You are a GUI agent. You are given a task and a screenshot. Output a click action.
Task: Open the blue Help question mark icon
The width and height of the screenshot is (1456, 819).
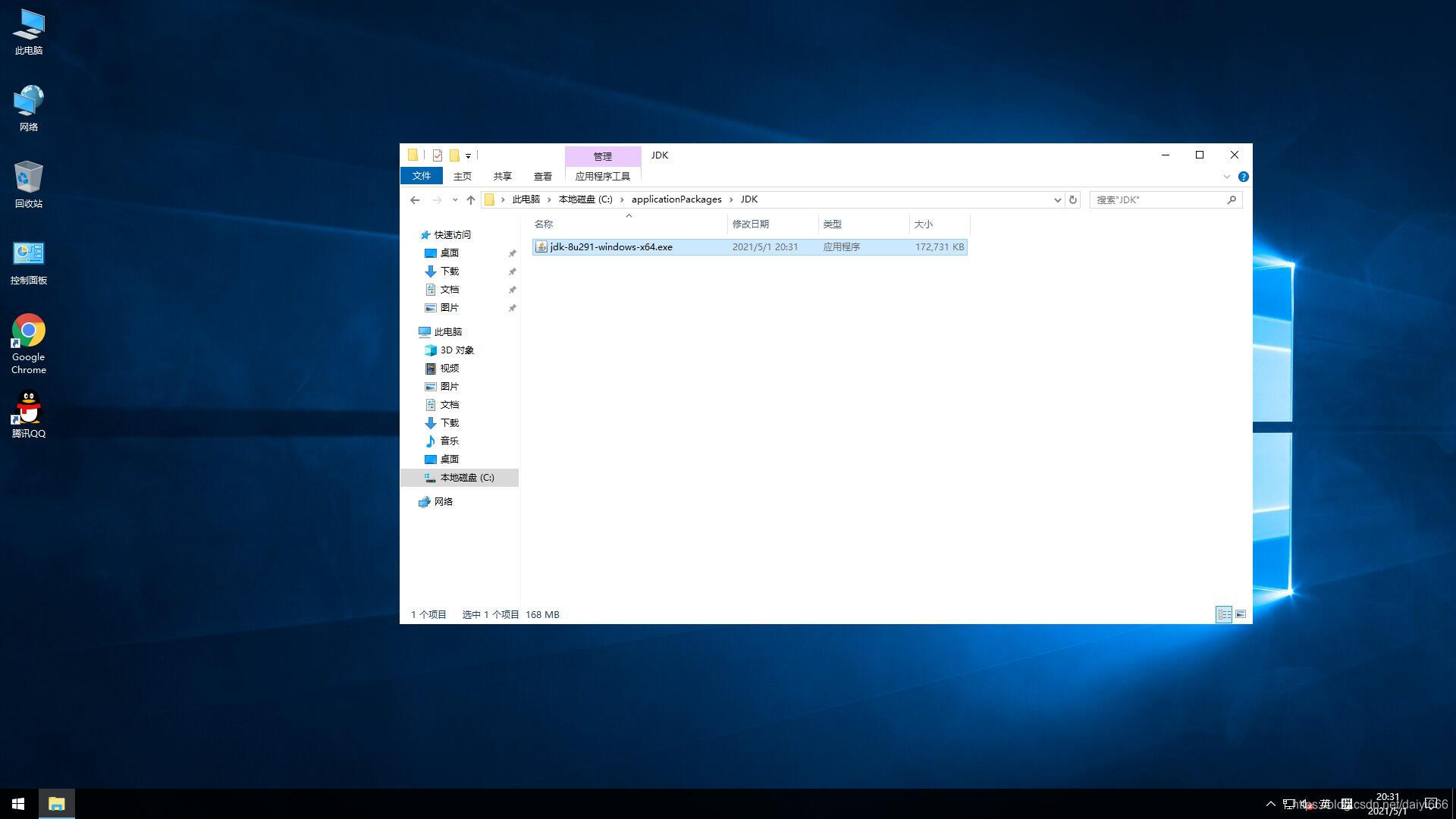[x=1243, y=177]
